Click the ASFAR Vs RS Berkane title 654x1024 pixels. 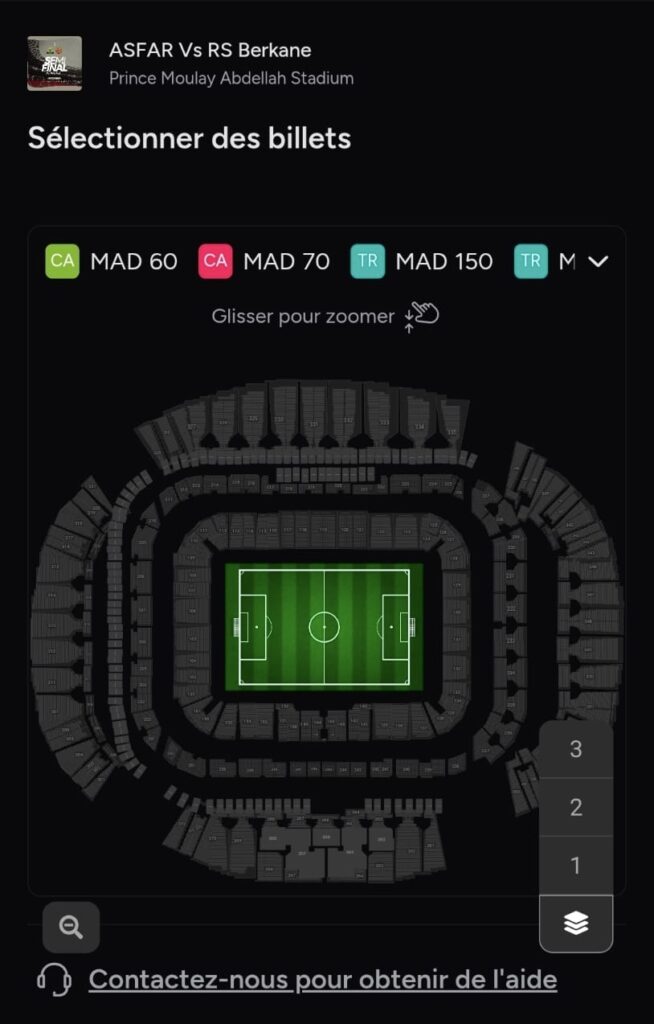click(x=210, y=50)
